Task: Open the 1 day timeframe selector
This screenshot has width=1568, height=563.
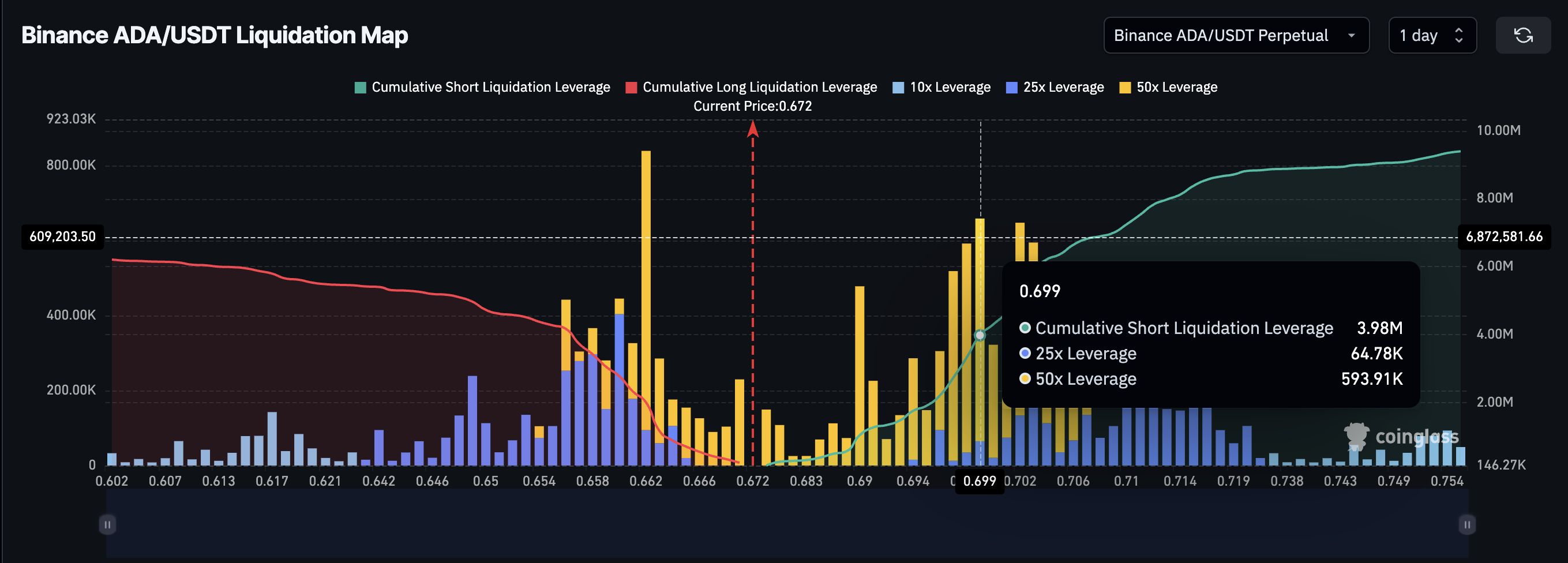Action: click(1432, 35)
